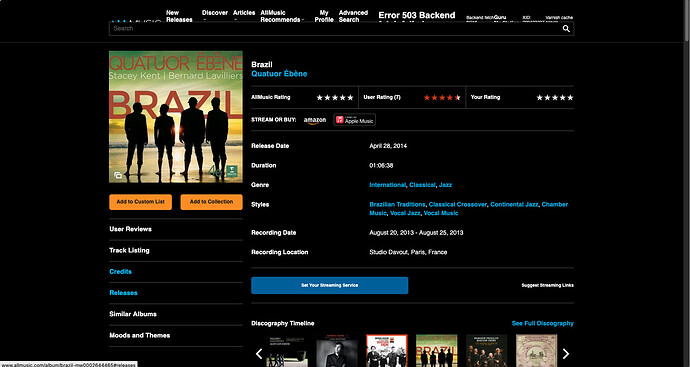Image resolution: width=690 pixels, height=367 pixels.
Task: Click the AllMusic Rating stars
Action: (335, 98)
